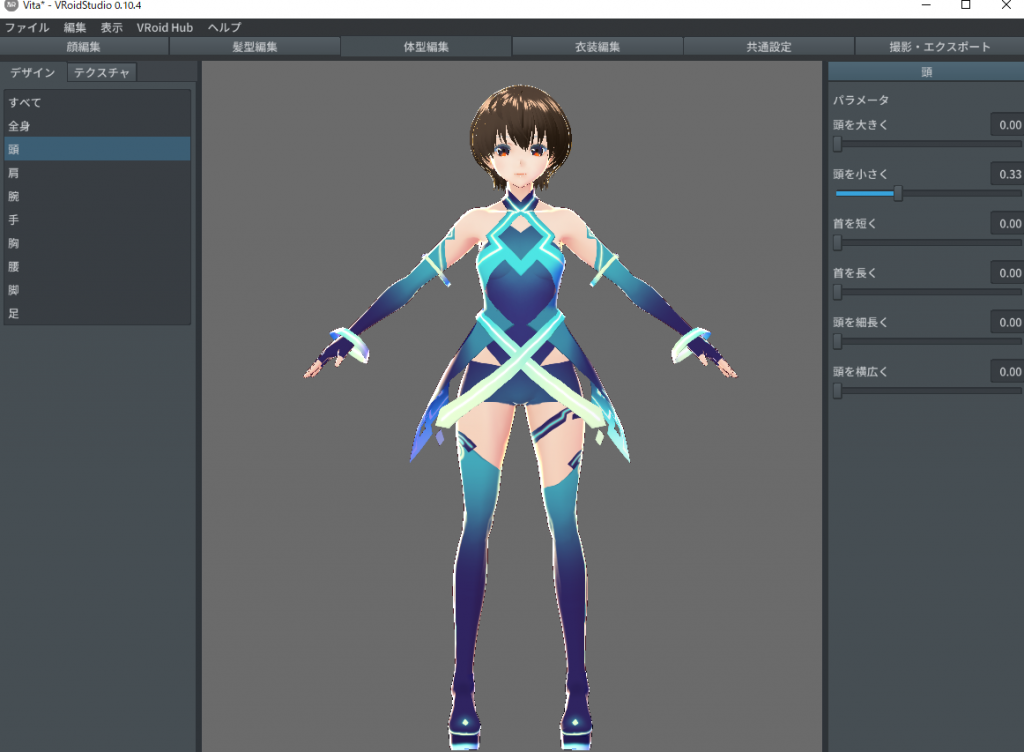Click the 首を長く value field

coord(1007,273)
